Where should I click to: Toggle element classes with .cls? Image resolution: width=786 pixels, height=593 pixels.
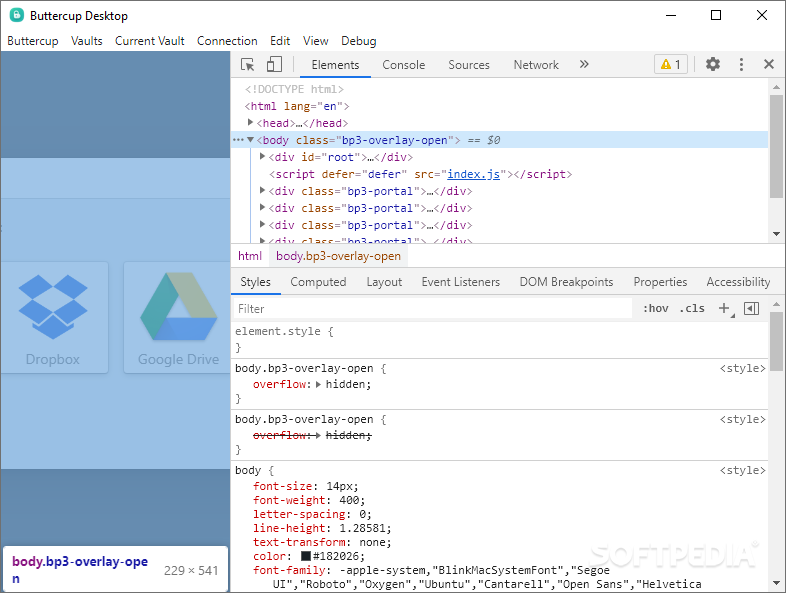(692, 308)
